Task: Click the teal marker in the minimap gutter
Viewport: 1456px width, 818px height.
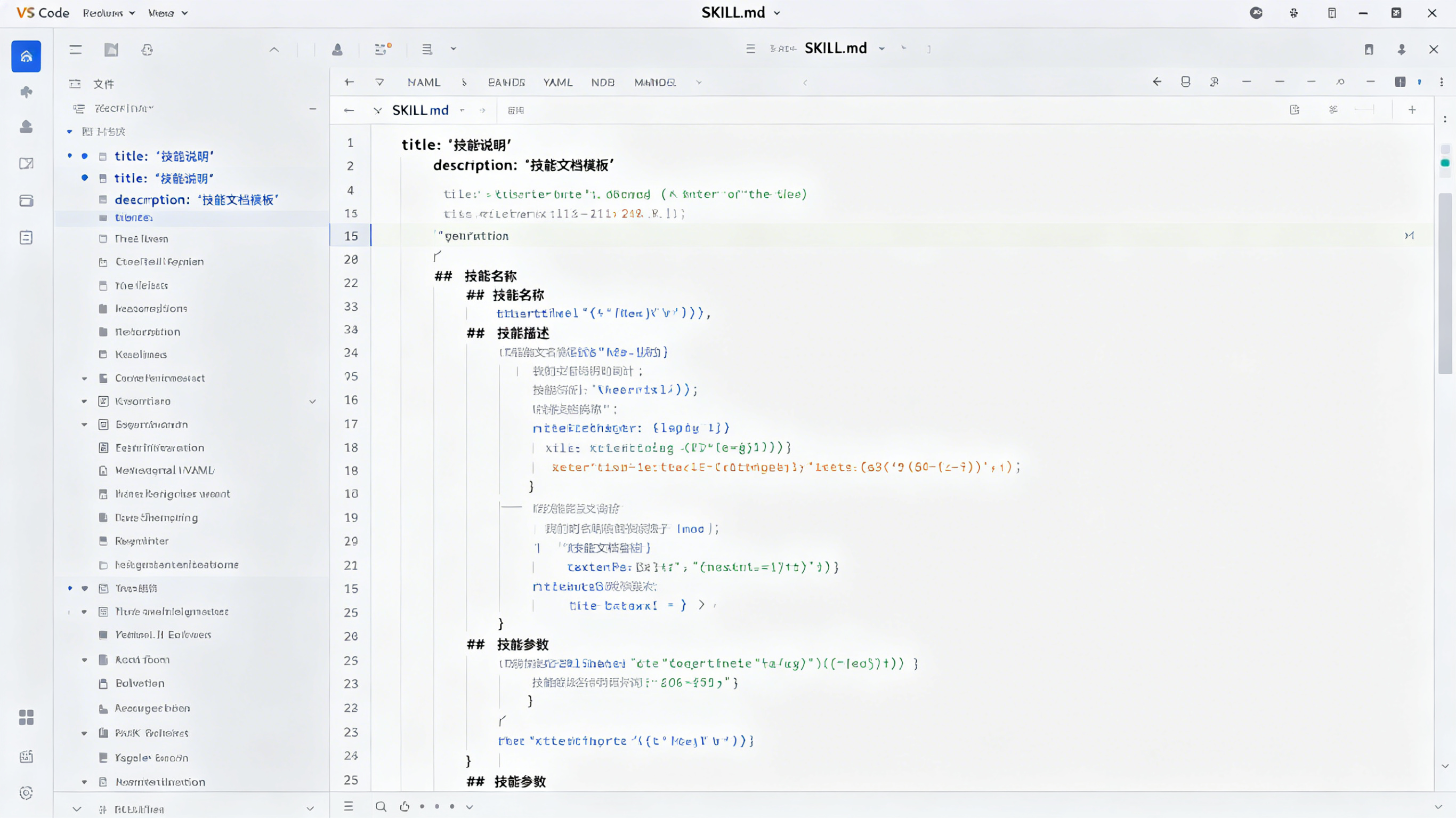Action: click(x=1445, y=163)
